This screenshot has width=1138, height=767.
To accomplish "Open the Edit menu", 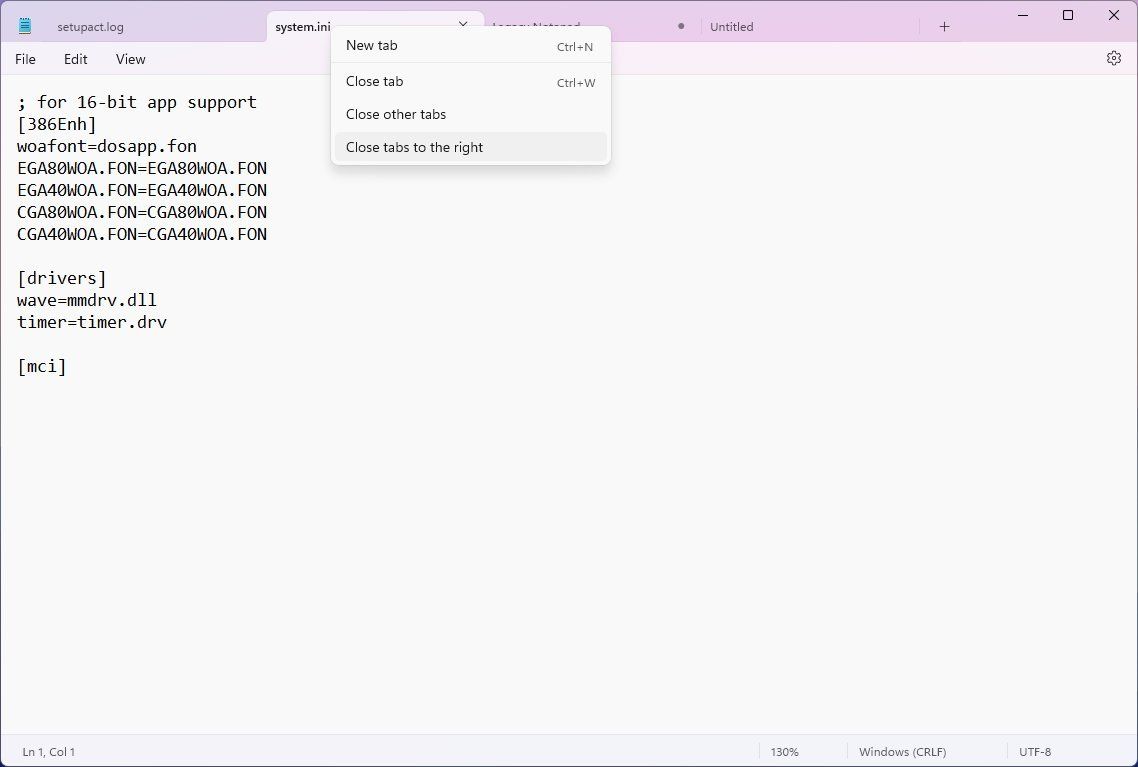I will click(75, 59).
